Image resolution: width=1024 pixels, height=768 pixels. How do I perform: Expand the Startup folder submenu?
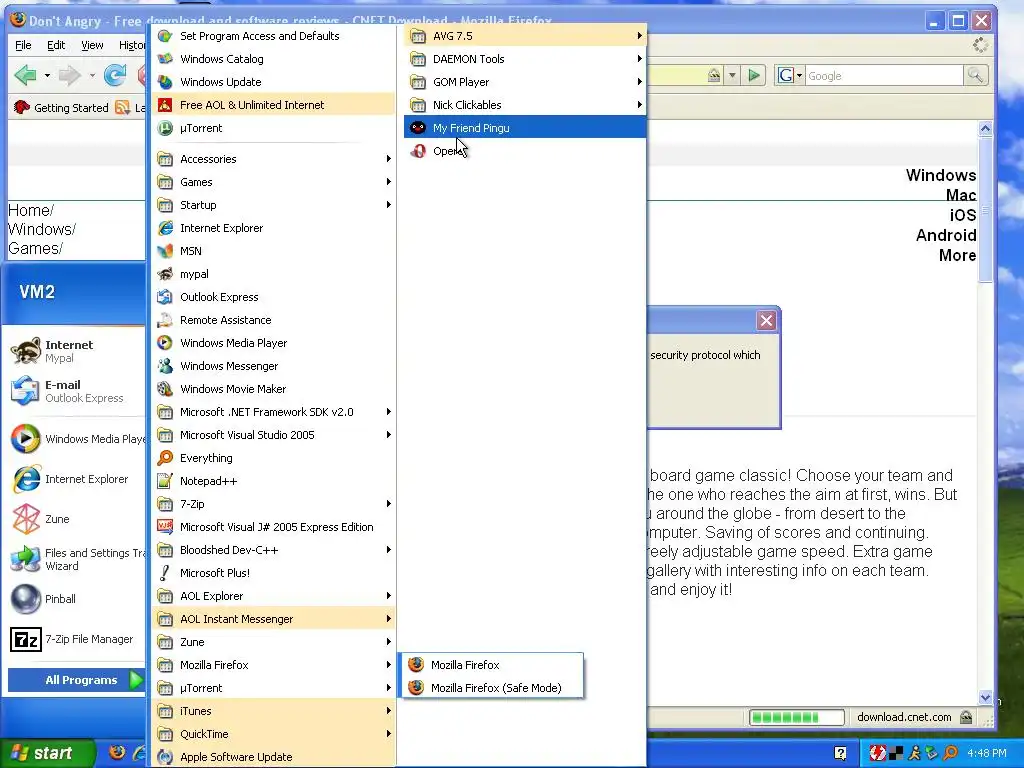coord(275,205)
